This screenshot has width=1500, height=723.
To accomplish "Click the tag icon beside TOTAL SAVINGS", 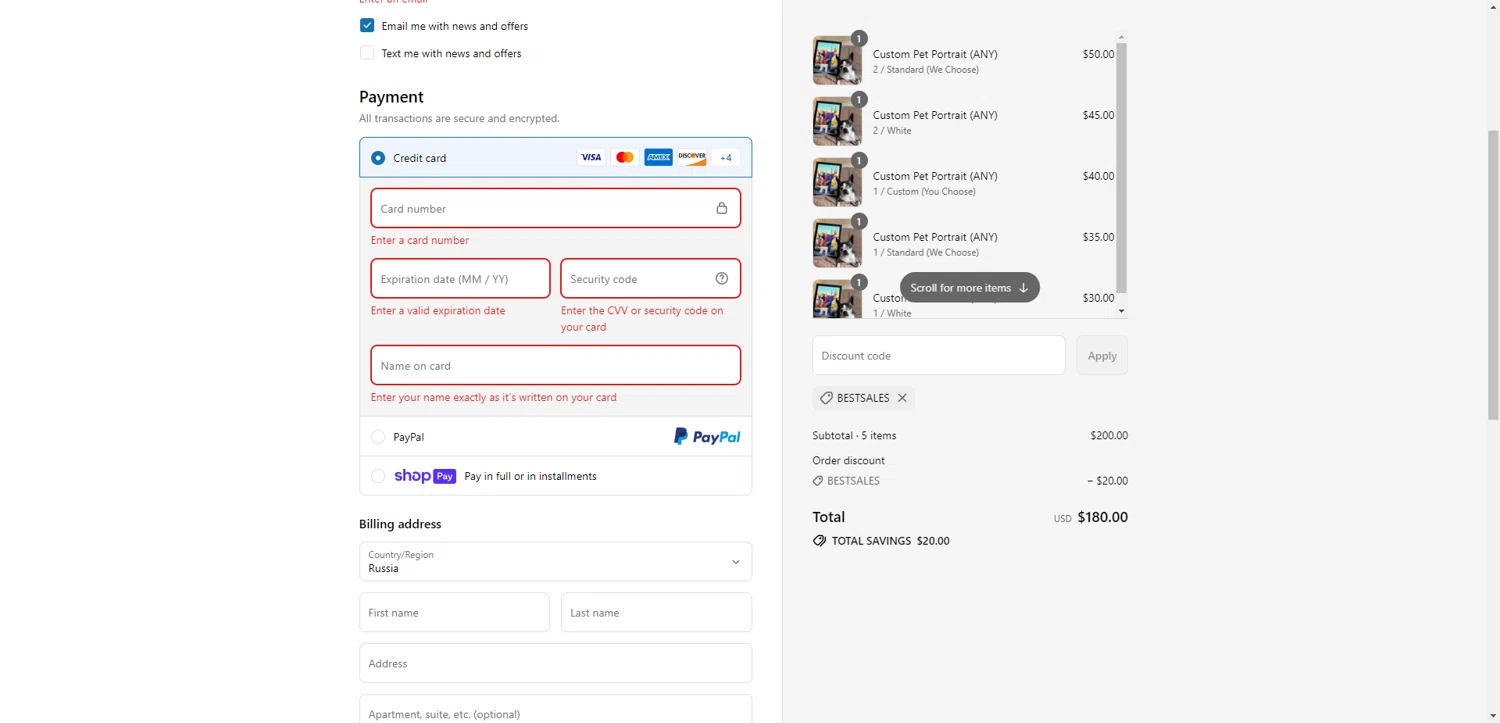I will pos(820,541).
